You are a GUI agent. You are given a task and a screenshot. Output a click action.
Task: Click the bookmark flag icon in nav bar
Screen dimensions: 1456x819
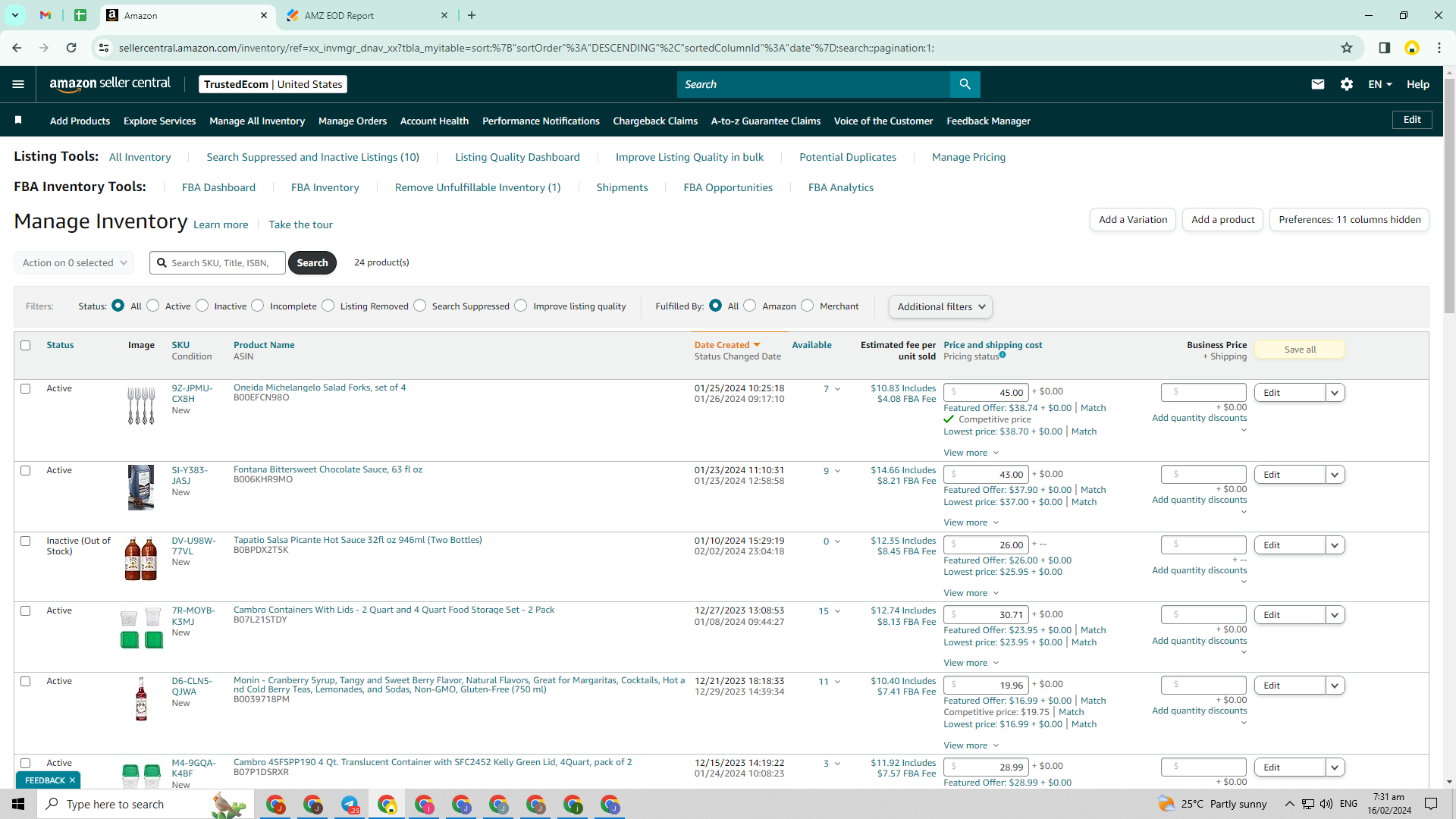18,120
